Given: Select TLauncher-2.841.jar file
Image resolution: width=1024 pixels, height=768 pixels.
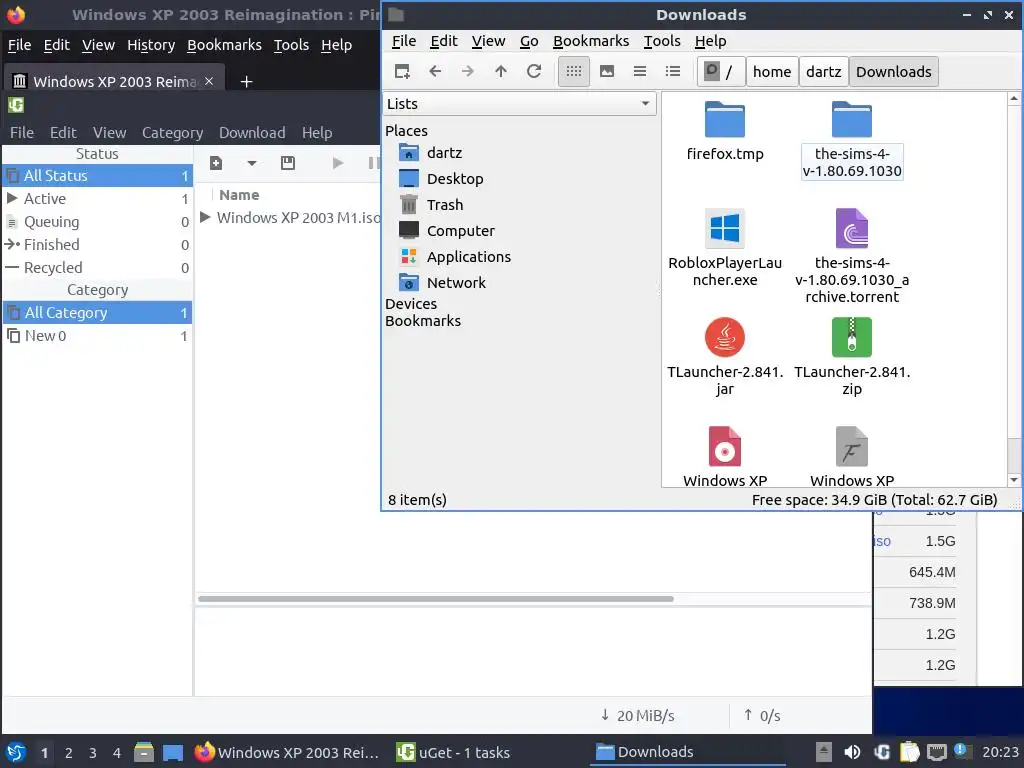Looking at the screenshot, I should 725,357.
